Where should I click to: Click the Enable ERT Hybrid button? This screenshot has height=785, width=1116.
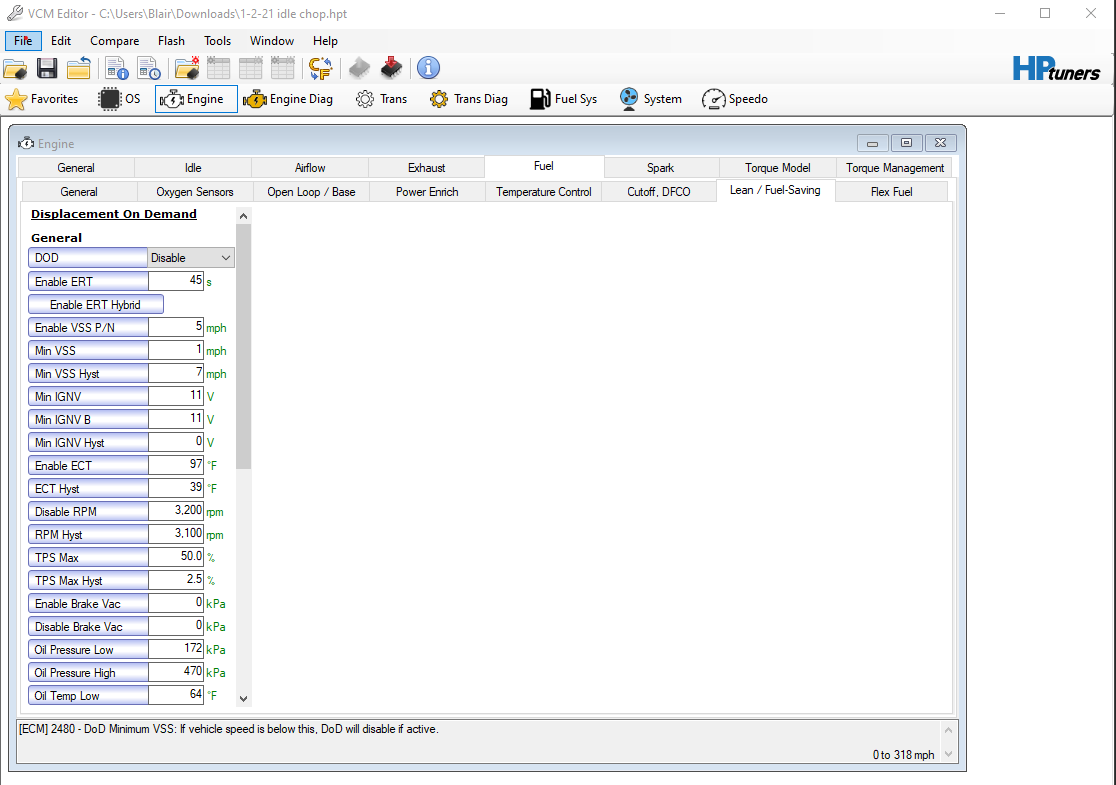pos(96,305)
